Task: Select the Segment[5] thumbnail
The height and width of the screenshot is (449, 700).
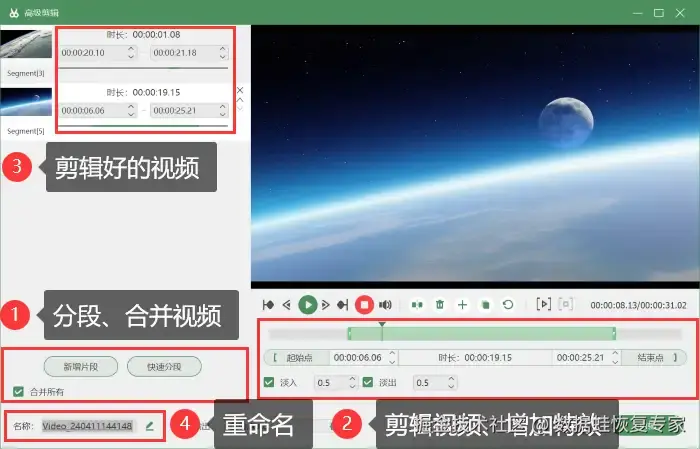Action: pos(26,102)
